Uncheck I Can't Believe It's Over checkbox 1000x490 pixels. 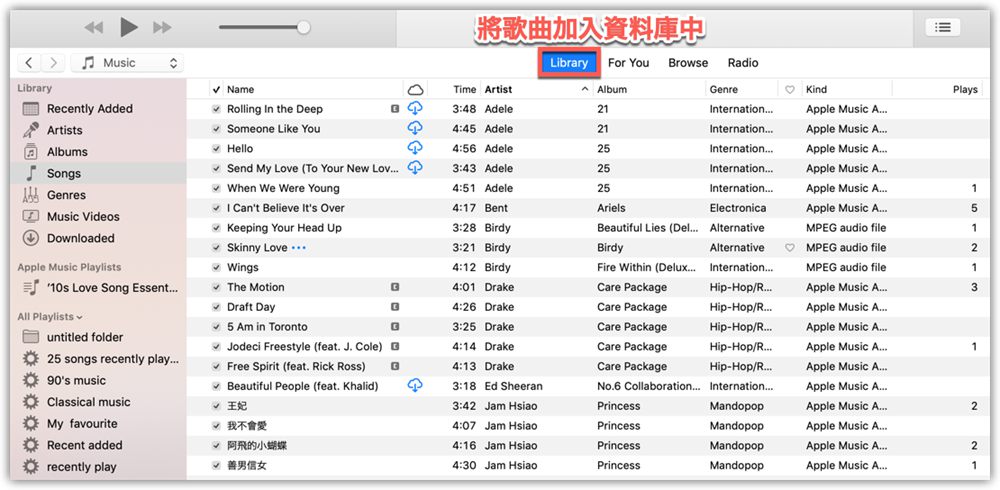tap(217, 208)
